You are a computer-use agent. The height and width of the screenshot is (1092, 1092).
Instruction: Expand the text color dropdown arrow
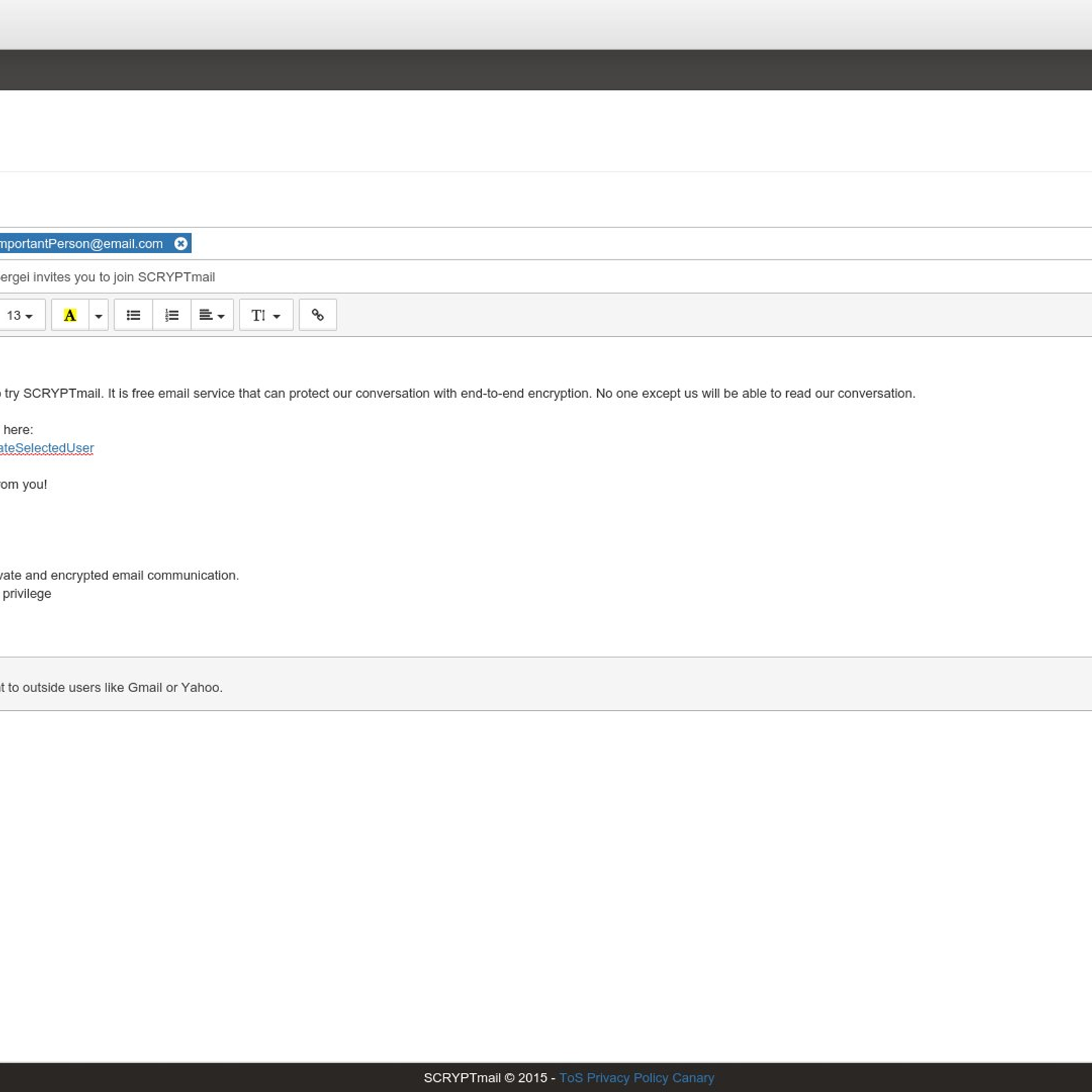[99, 315]
